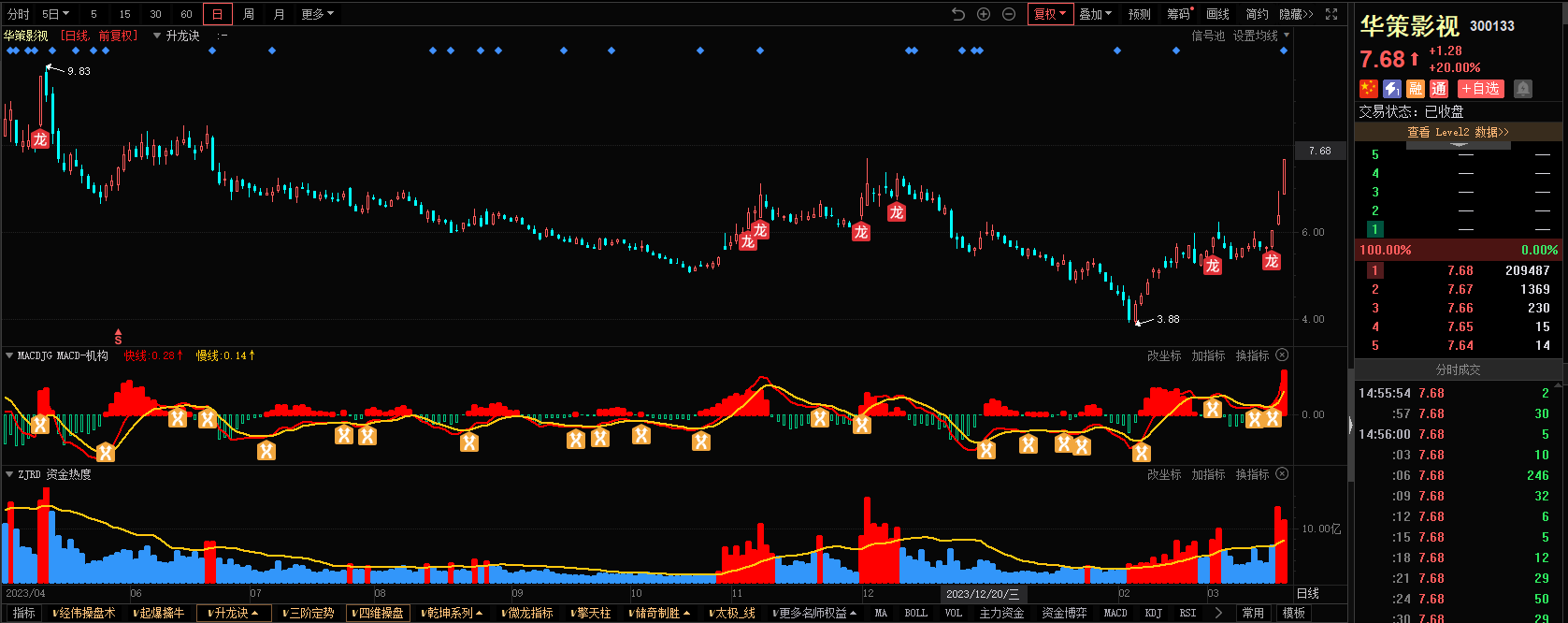
Task: Close the ZJRD 资金热度 indicator panel
Action: 1282,474
